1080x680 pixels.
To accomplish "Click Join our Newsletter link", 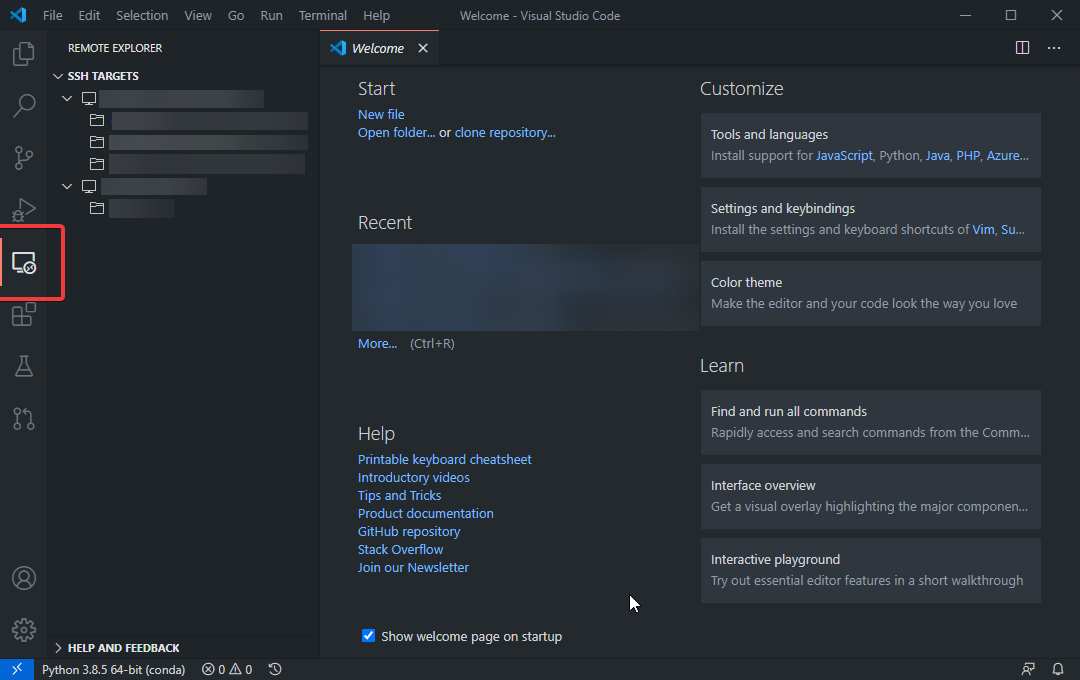I will [413, 567].
